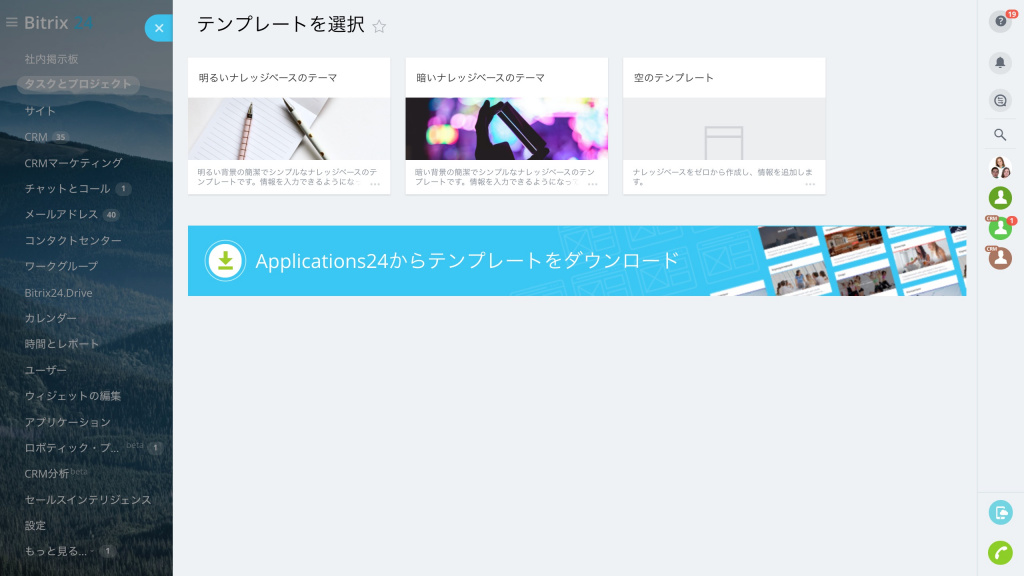Add page to favorites with star icon
This screenshot has width=1024, height=576.
point(379,26)
